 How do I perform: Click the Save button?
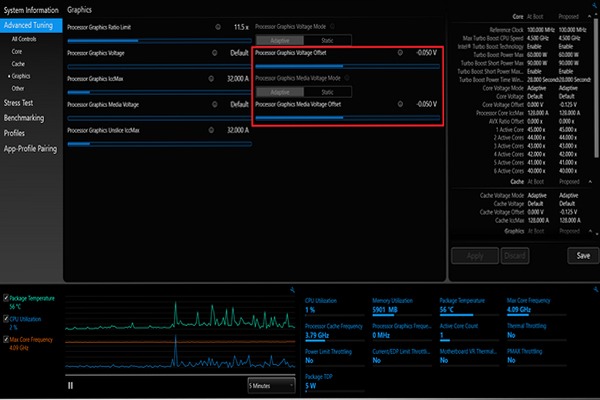583,256
